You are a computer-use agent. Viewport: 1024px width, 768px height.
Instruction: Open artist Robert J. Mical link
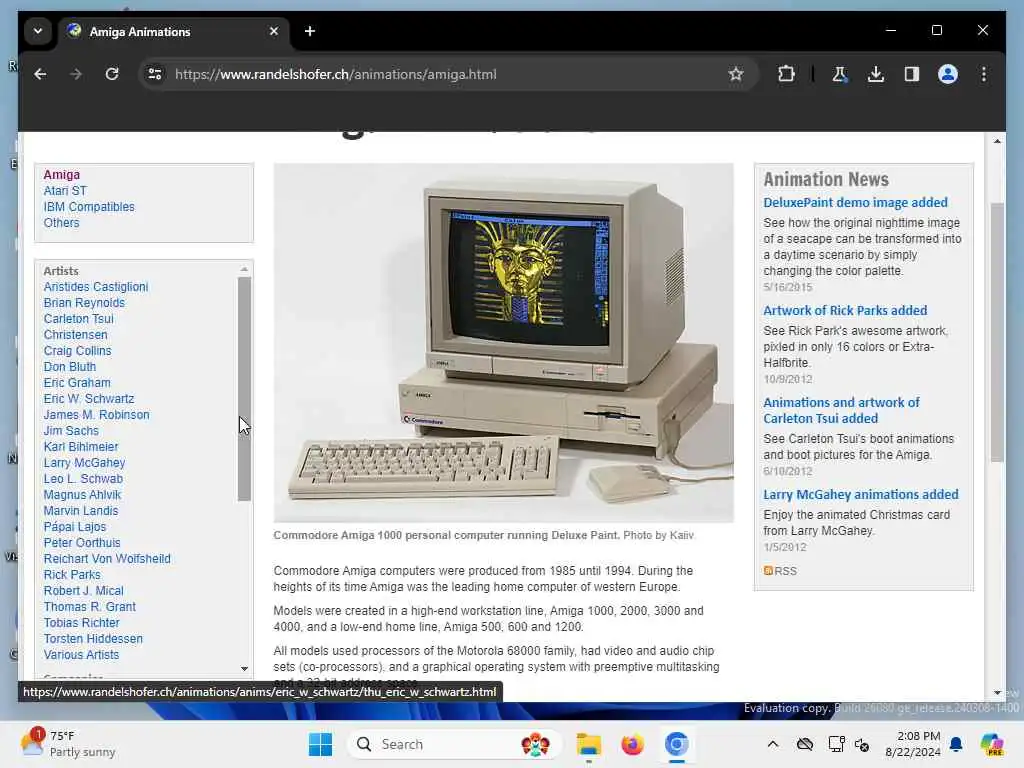click(x=83, y=591)
